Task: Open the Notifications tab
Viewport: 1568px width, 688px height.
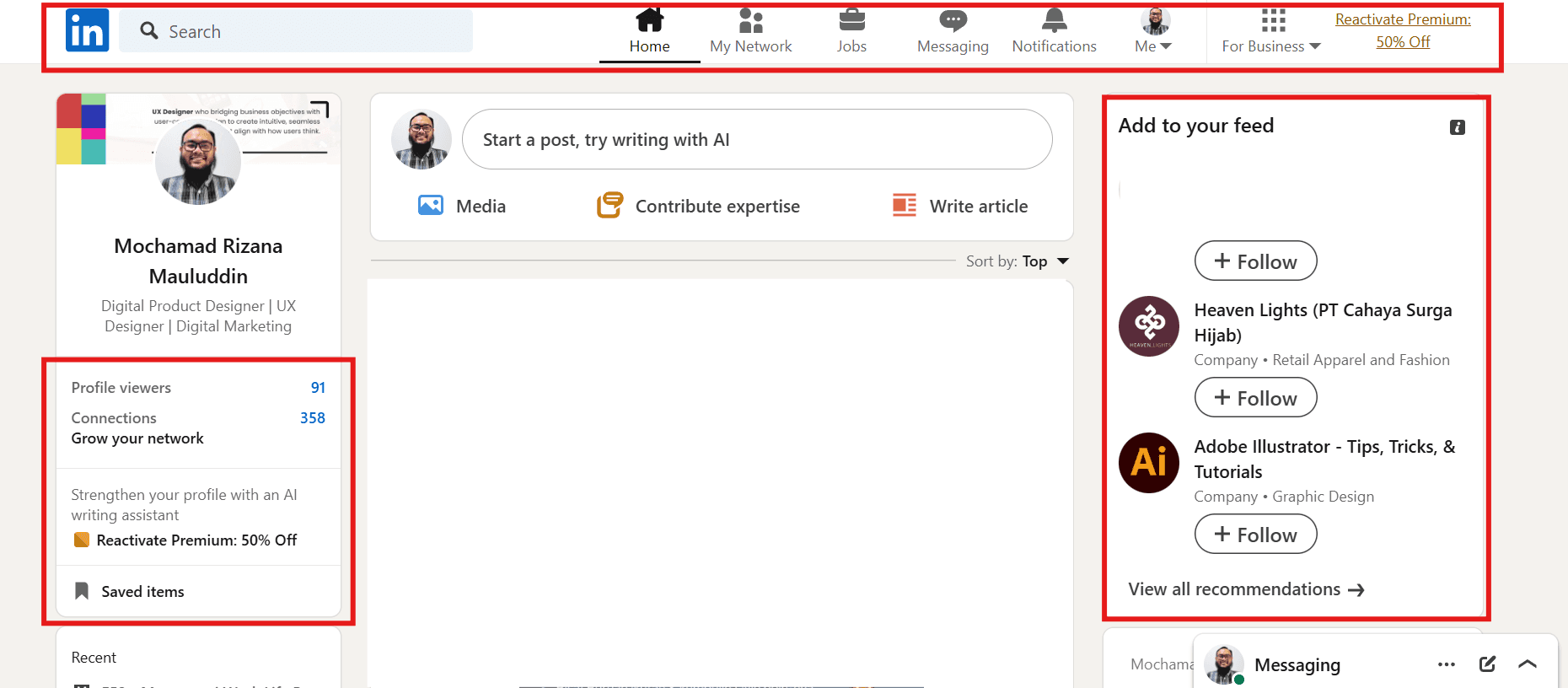Action: [1054, 32]
